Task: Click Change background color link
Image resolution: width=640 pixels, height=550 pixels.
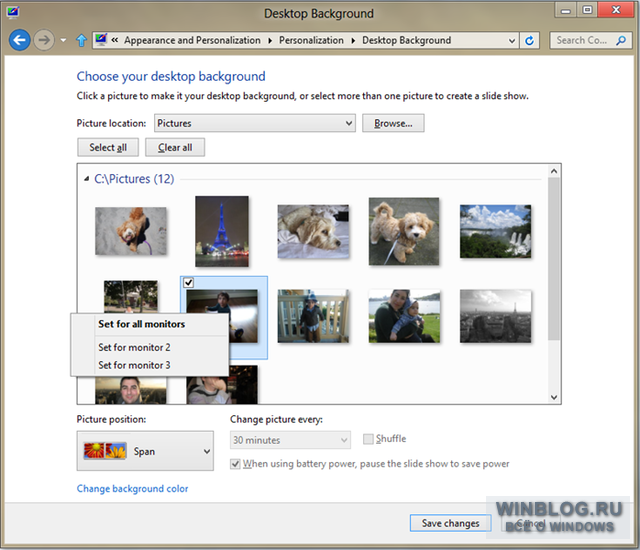Action: (x=132, y=488)
